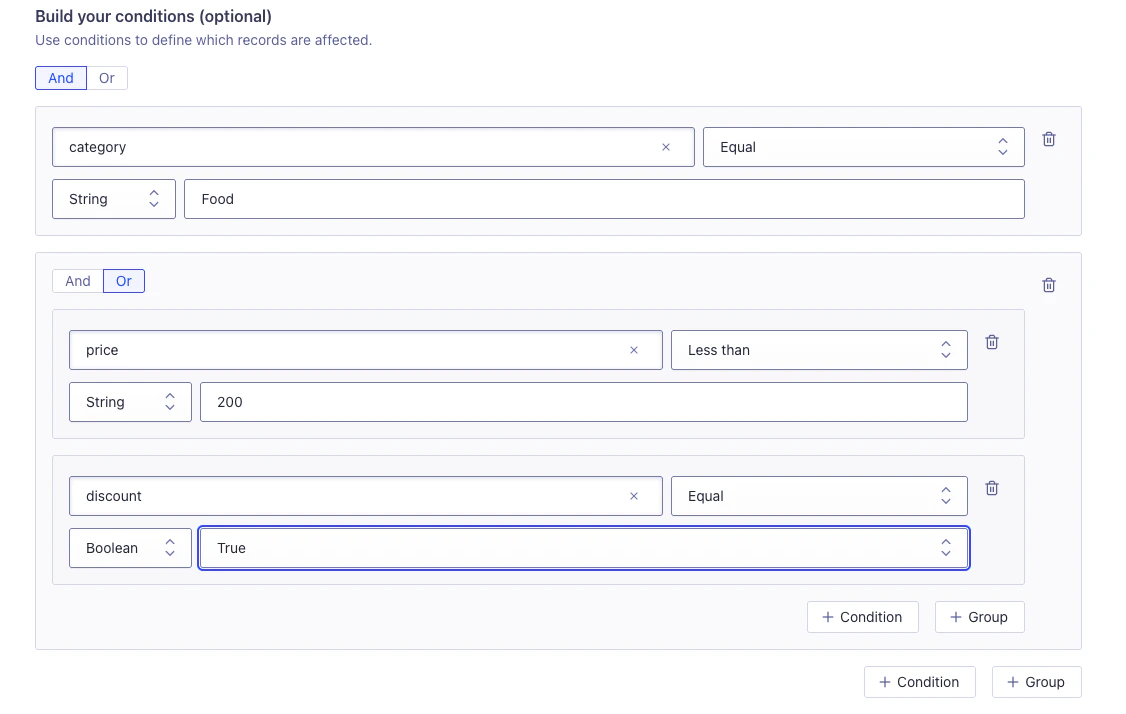Open the True value dropdown
The image size is (1126, 714).
[x=584, y=548]
